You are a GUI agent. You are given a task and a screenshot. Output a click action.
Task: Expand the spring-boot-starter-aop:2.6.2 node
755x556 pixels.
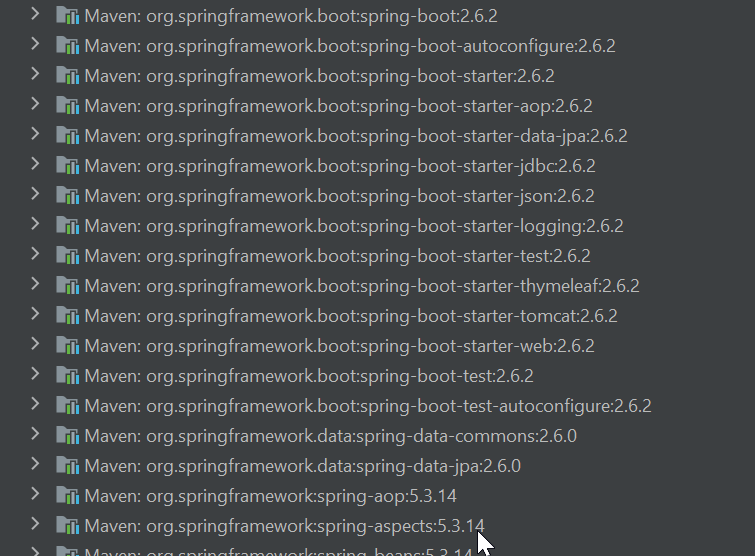35,103
